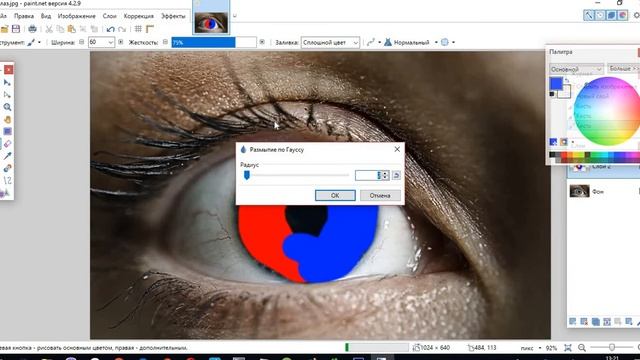Click the Paste clipboard icon
Image resolution: width=640 pixels, height=360 pixels.
[71, 29]
